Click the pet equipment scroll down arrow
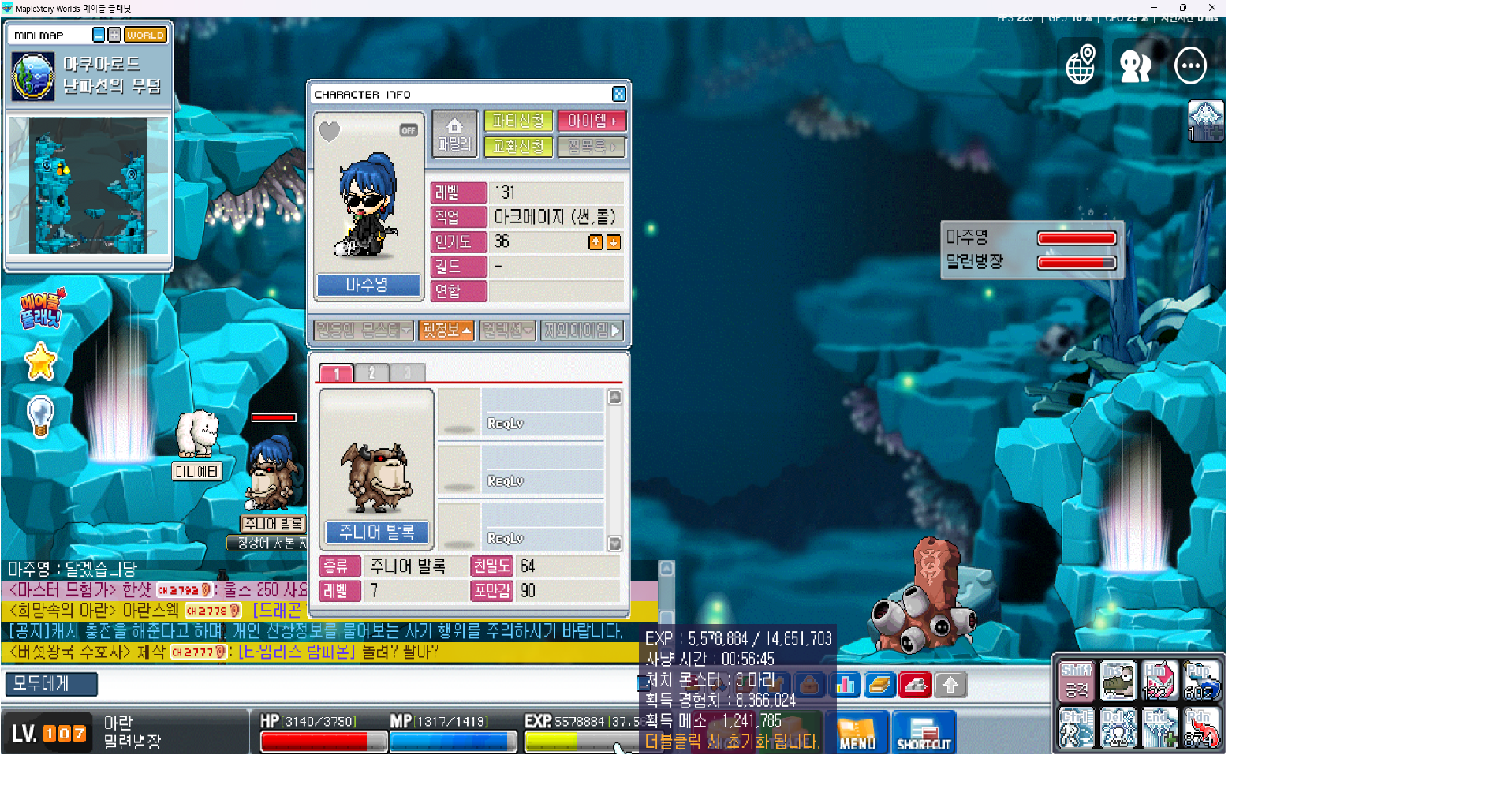Screen dimensions: 1512x811 coord(615,544)
